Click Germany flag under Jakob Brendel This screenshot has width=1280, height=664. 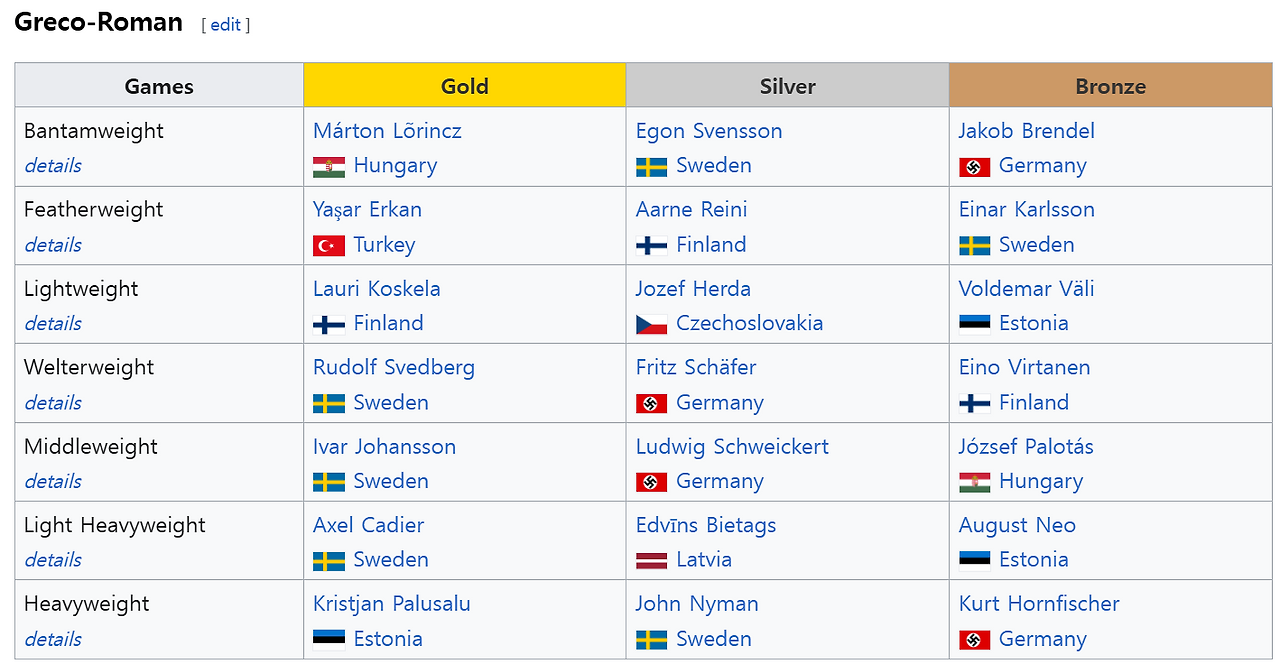pos(974,167)
